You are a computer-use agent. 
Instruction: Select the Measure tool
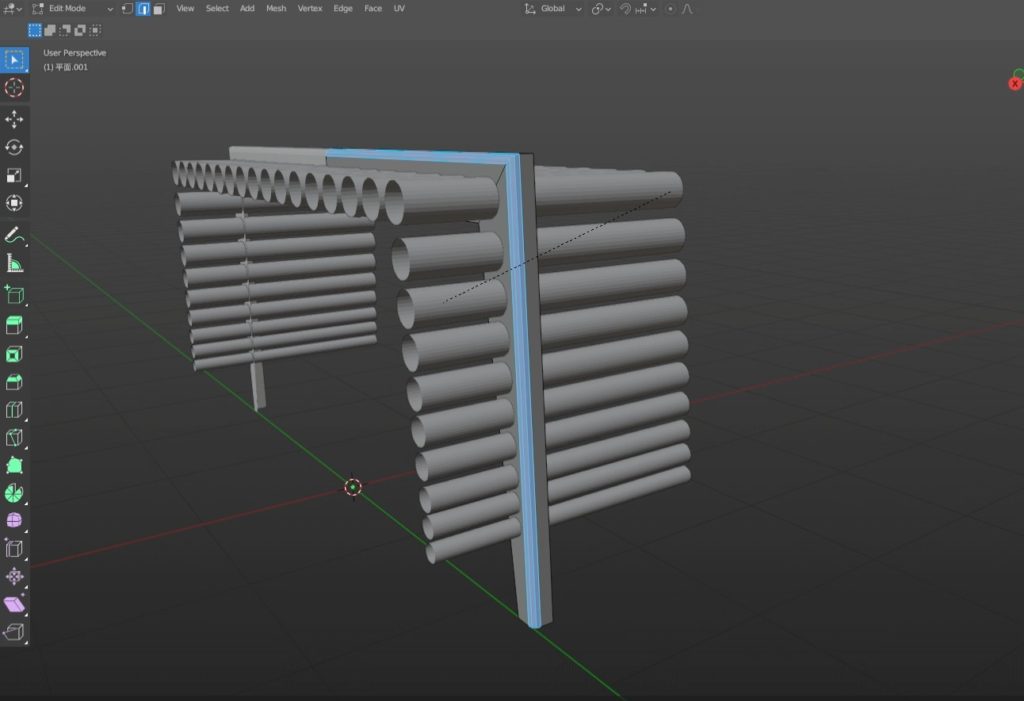(x=14, y=263)
